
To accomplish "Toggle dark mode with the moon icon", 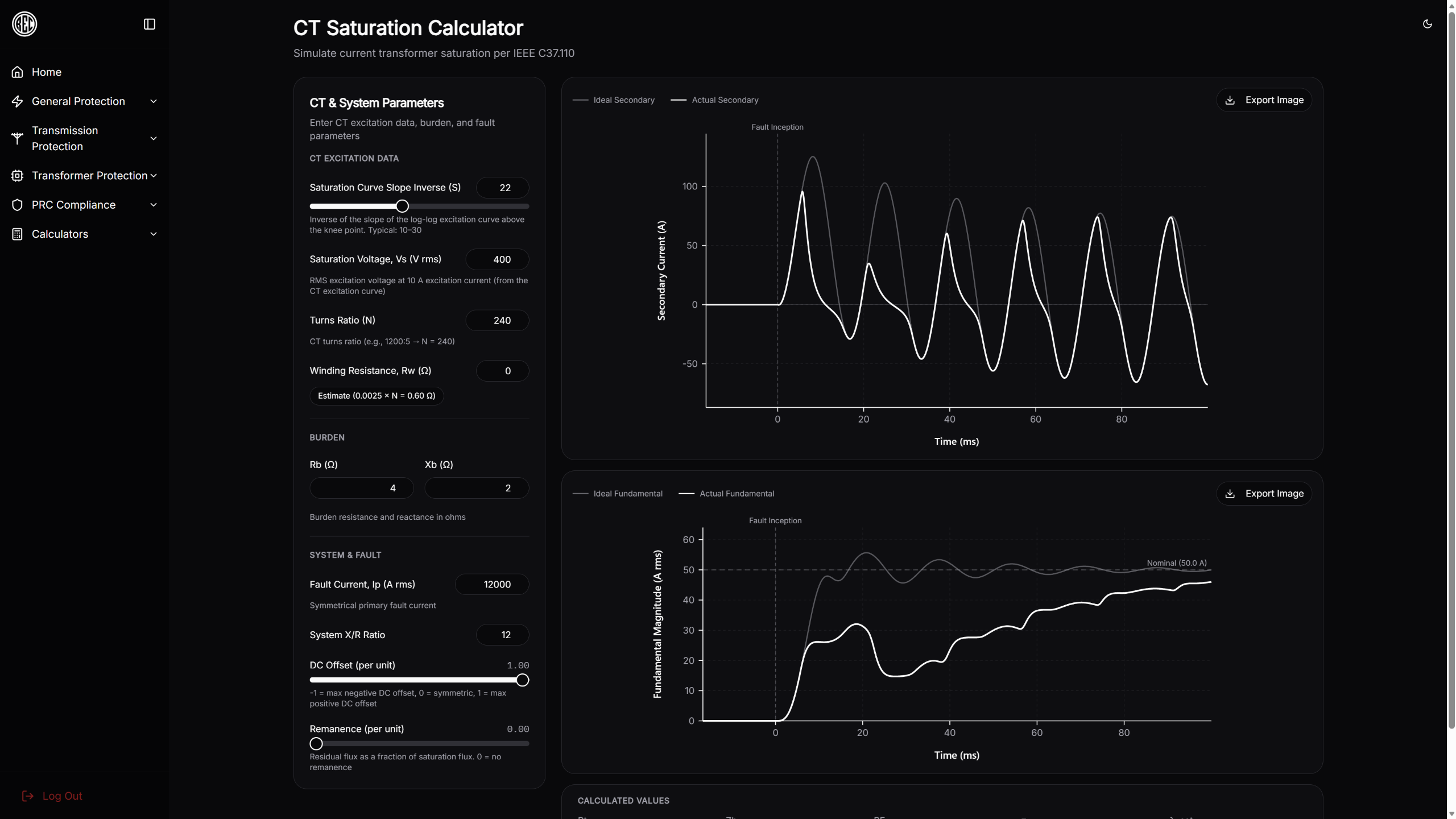I will point(1427,24).
